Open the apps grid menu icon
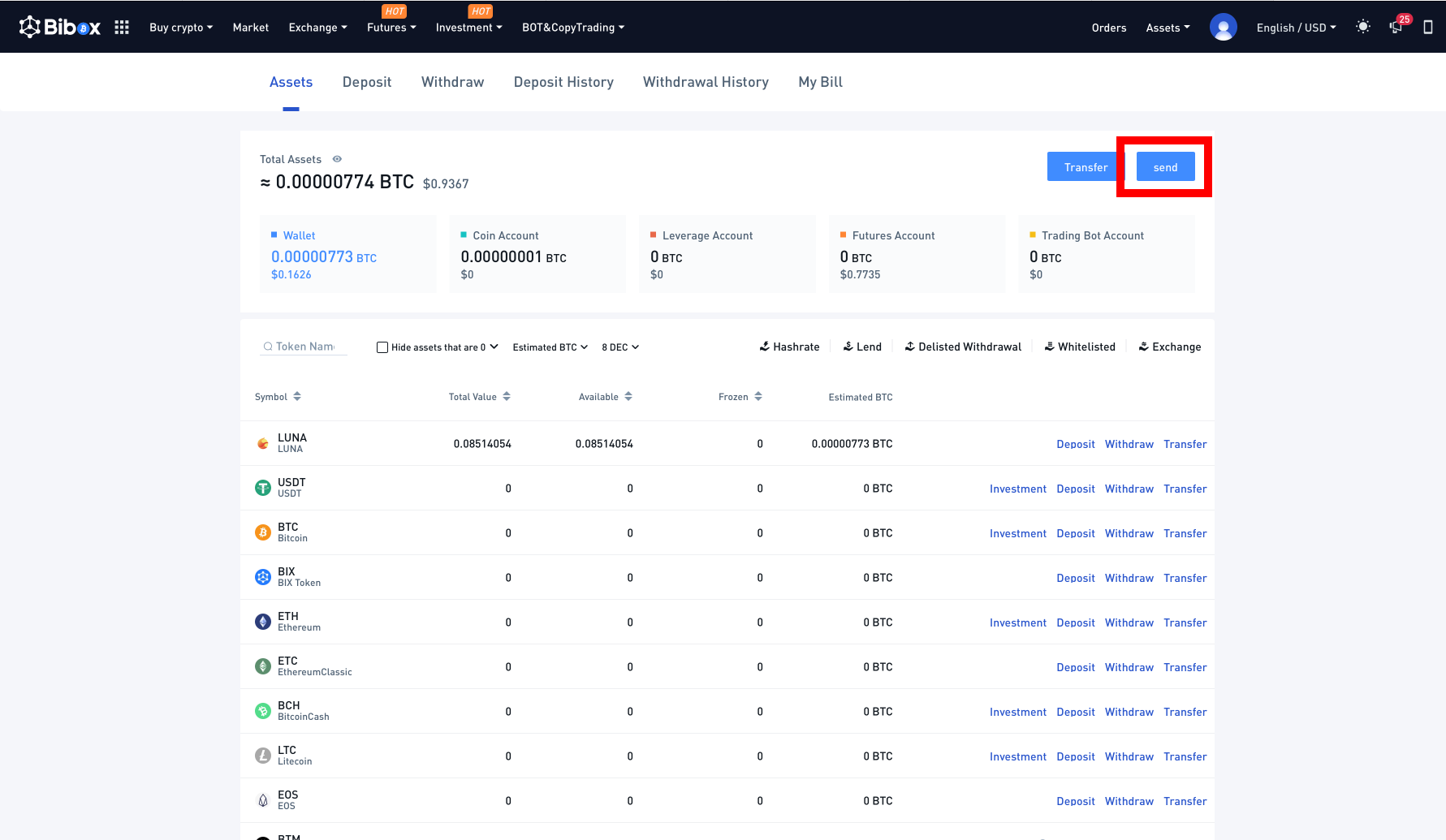The width and height of the screenshot is (1446, 840). tap(122, 28)
